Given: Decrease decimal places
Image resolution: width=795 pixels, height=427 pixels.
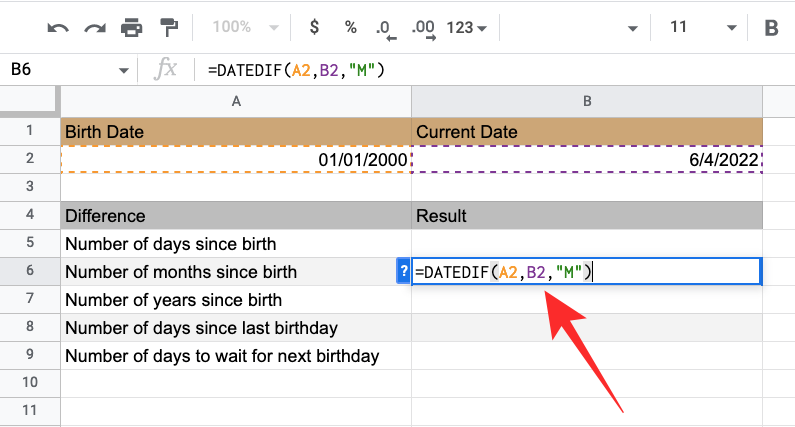Looking at the screenshot, I should coord(385,28).
